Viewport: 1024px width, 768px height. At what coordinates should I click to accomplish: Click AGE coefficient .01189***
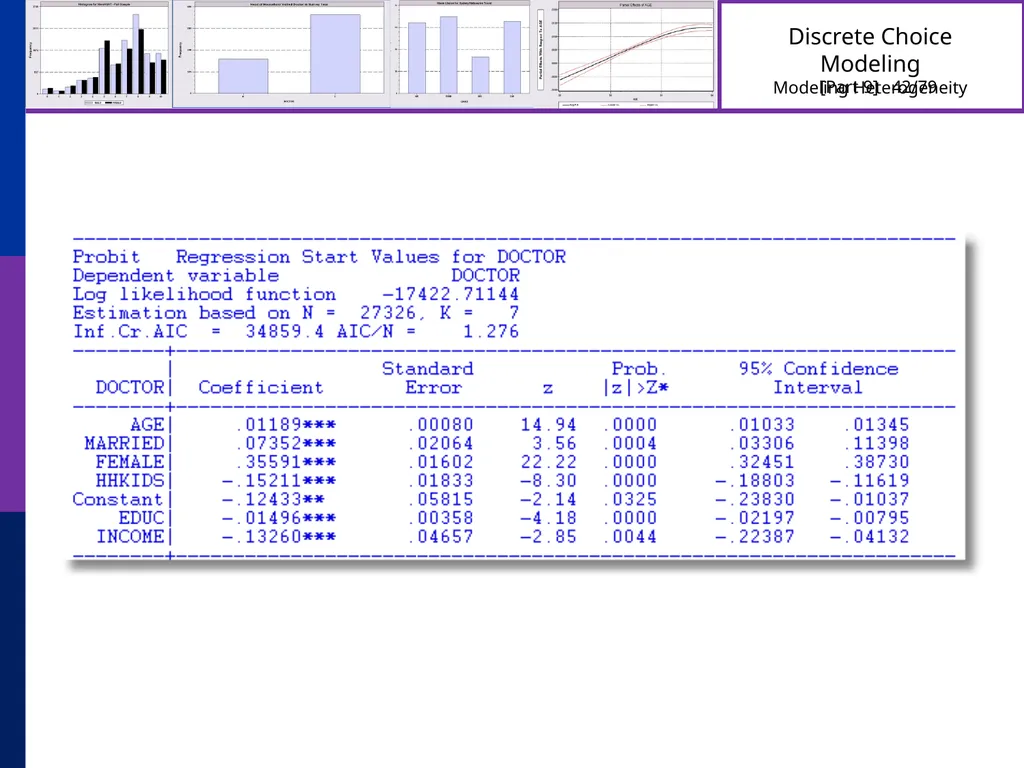[x=285, y=424]
